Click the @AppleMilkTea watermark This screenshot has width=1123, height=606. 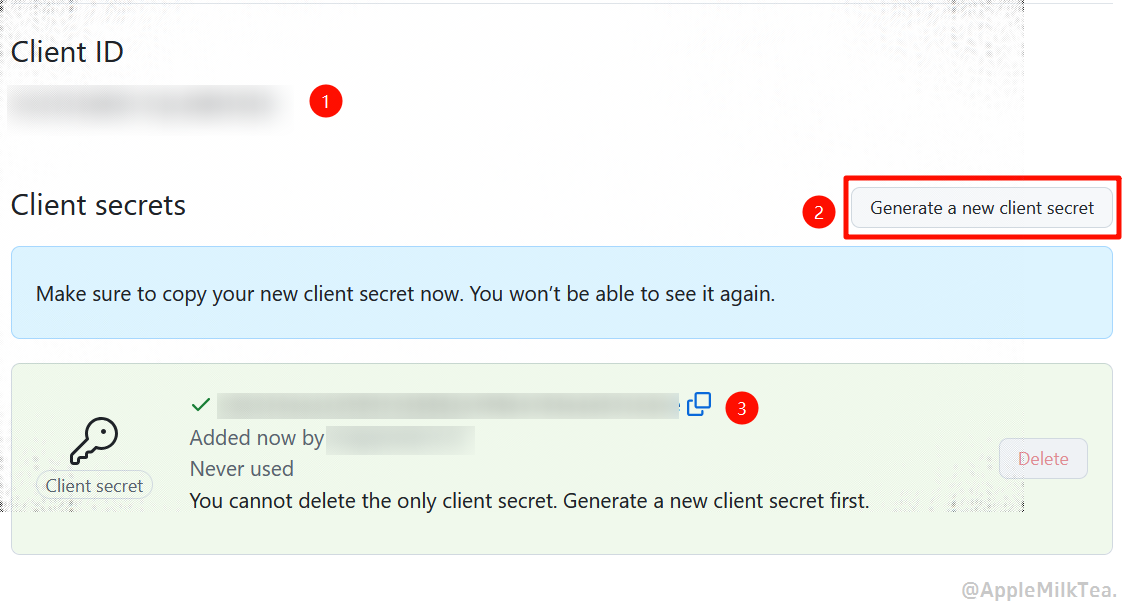click(x=1040, y=590)
